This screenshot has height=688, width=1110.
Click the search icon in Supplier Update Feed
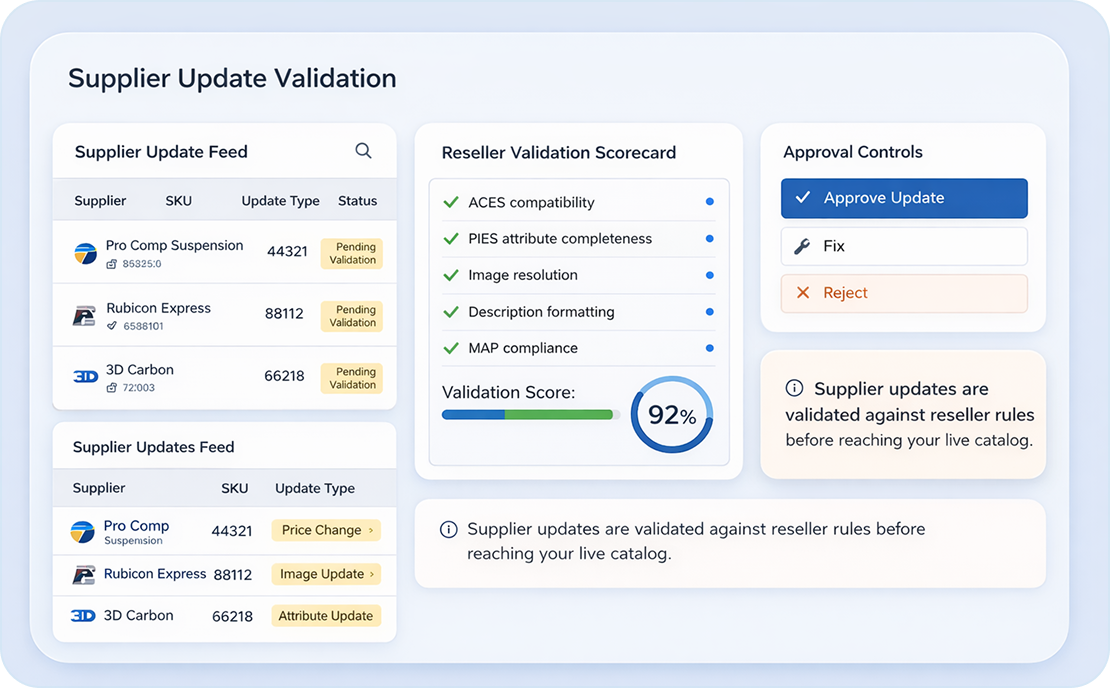tap(363, 151)
